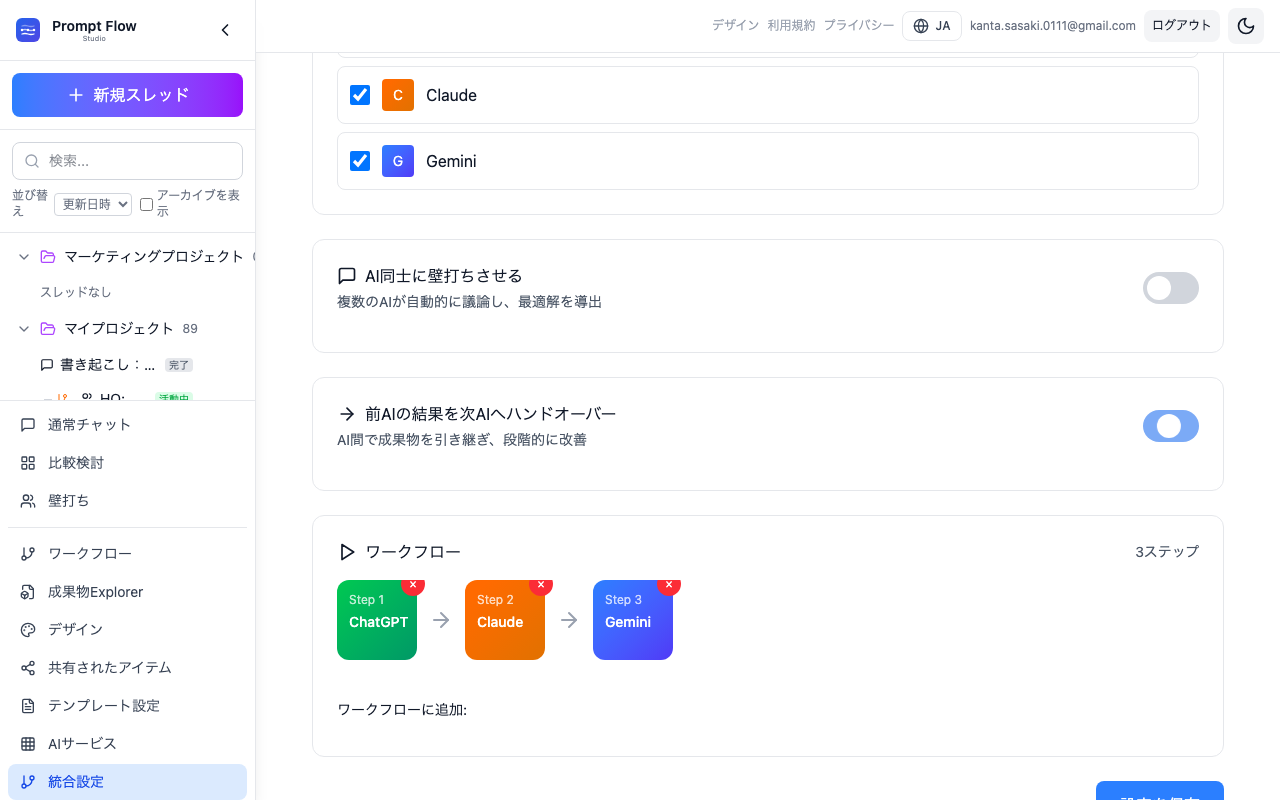Select the マイプロジェクト folder icon
The width and height of the screenshot is (1280, 800).
[x=48, y=329]
